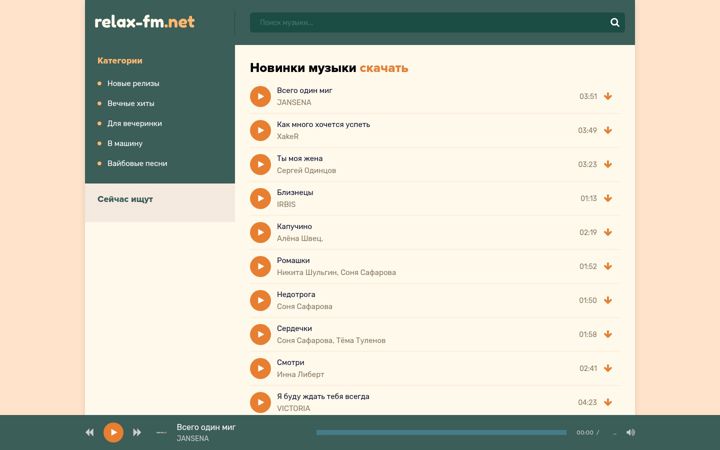Click the Сейчас ищут heading
The image size is (720, 450).
click(125, 199)
